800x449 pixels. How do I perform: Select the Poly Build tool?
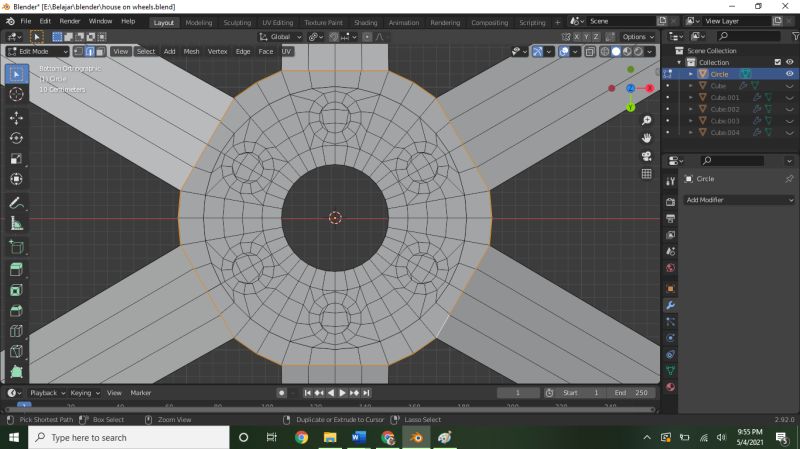(16, 372)
